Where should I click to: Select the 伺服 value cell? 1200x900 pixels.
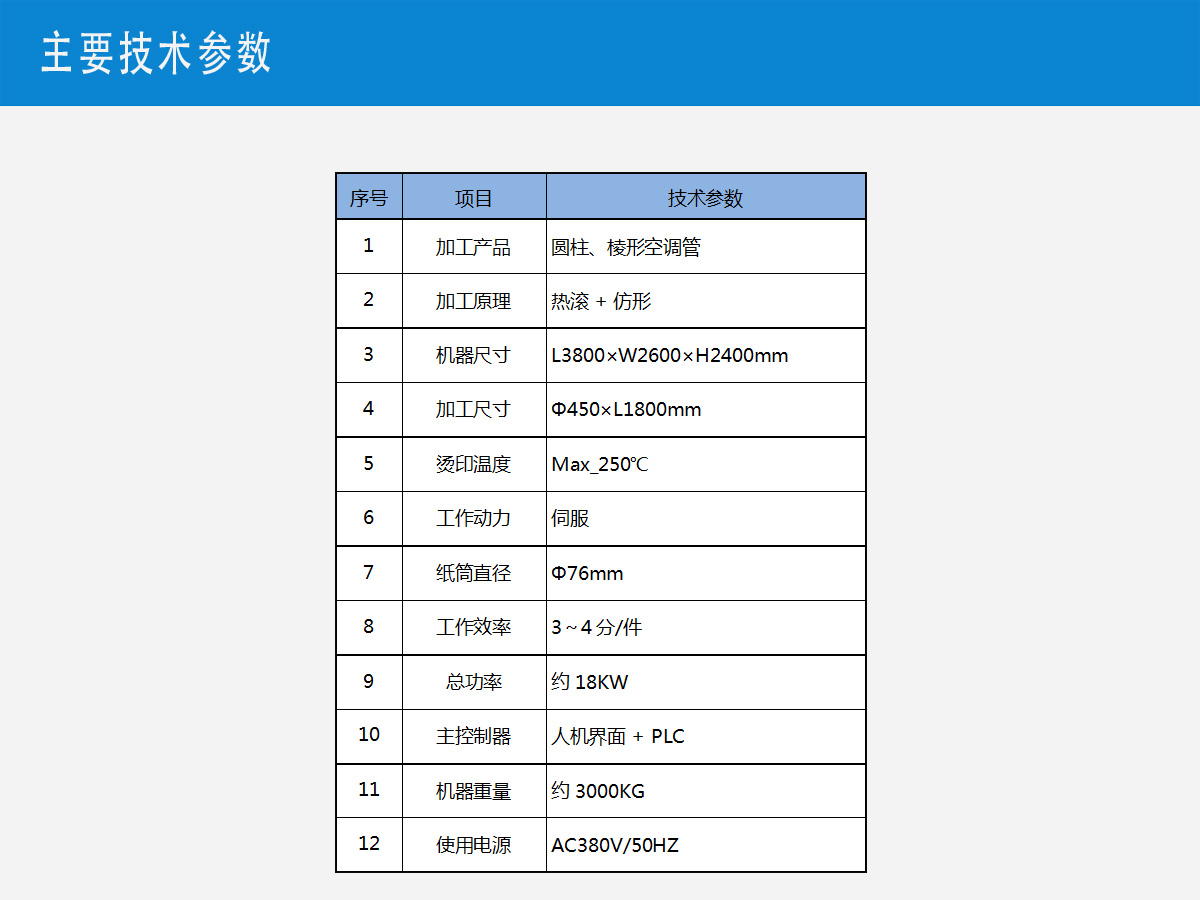[x=571, y=518]
